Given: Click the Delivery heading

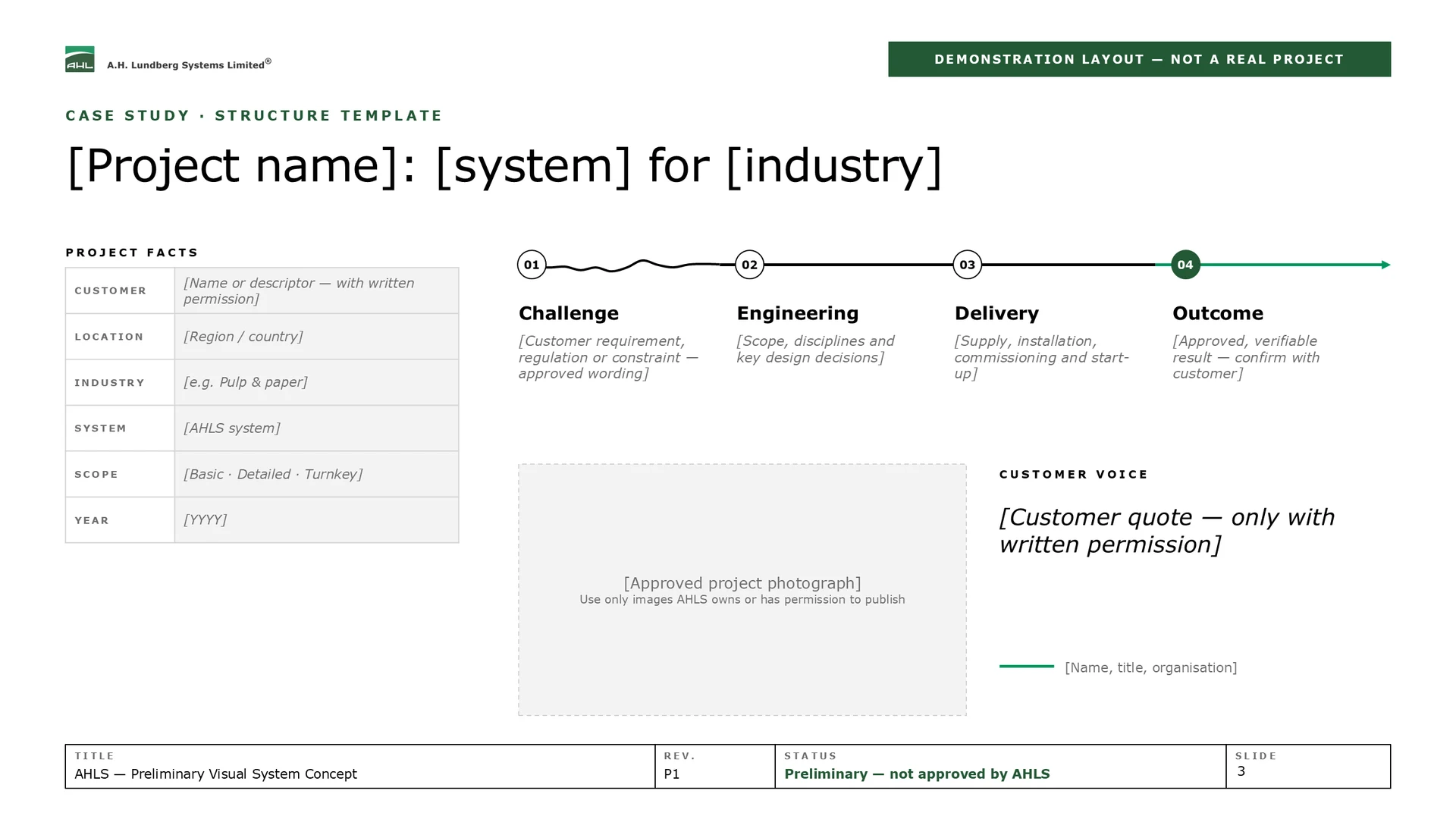Looking at the screenshot, I should [996, 313].
